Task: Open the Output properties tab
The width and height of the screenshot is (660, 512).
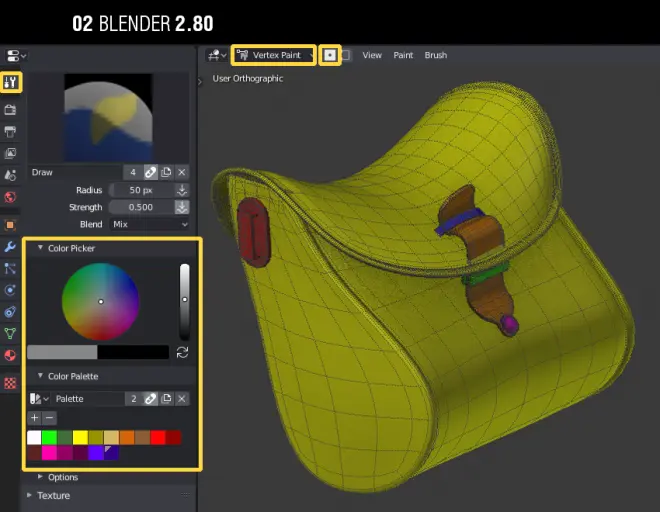Action: tap(10, 132)
